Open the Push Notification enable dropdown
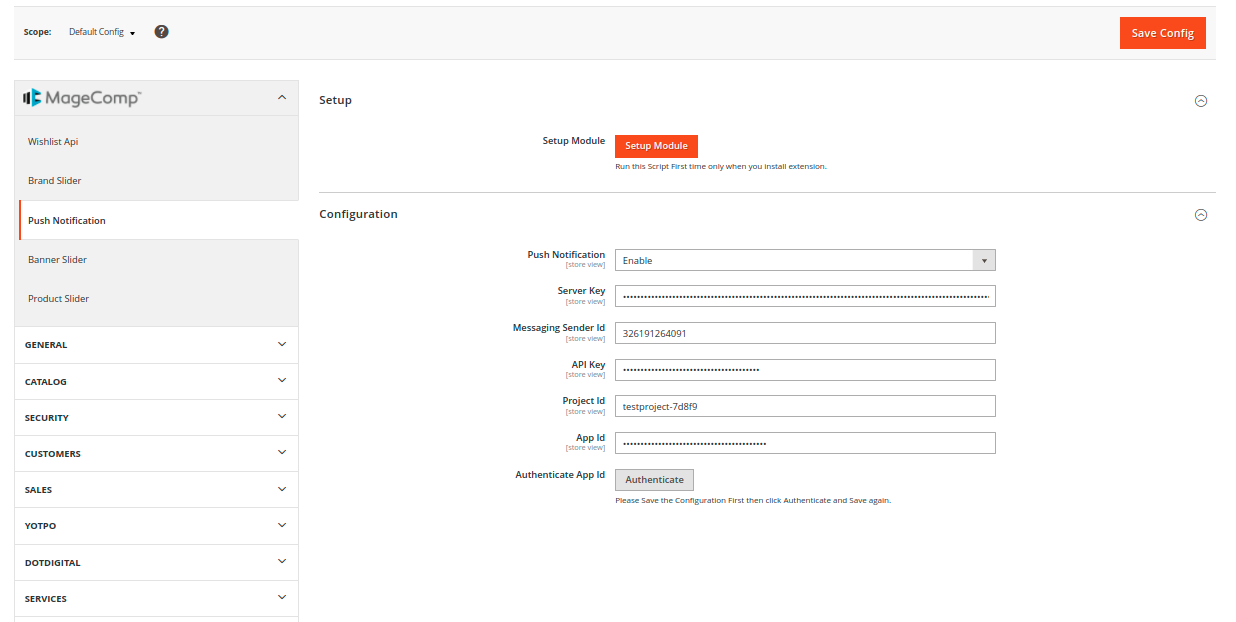The height and width of the screenshot is (622, 1236). (983, 259)
